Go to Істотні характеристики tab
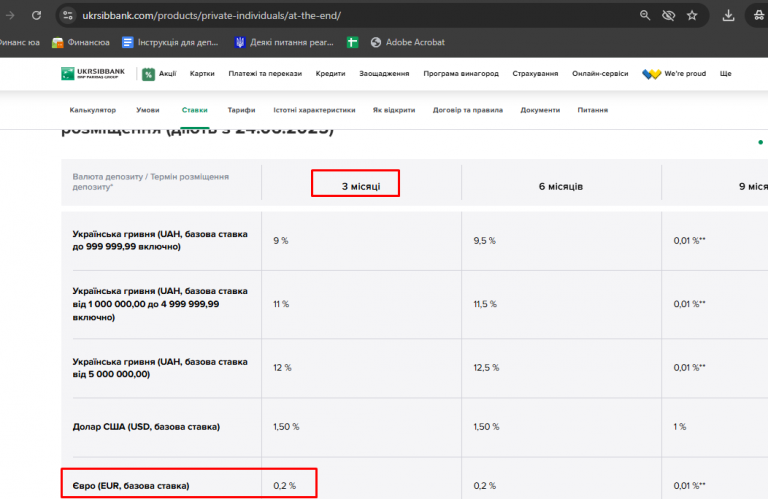The image size is (768, 499). coord(314,110)
